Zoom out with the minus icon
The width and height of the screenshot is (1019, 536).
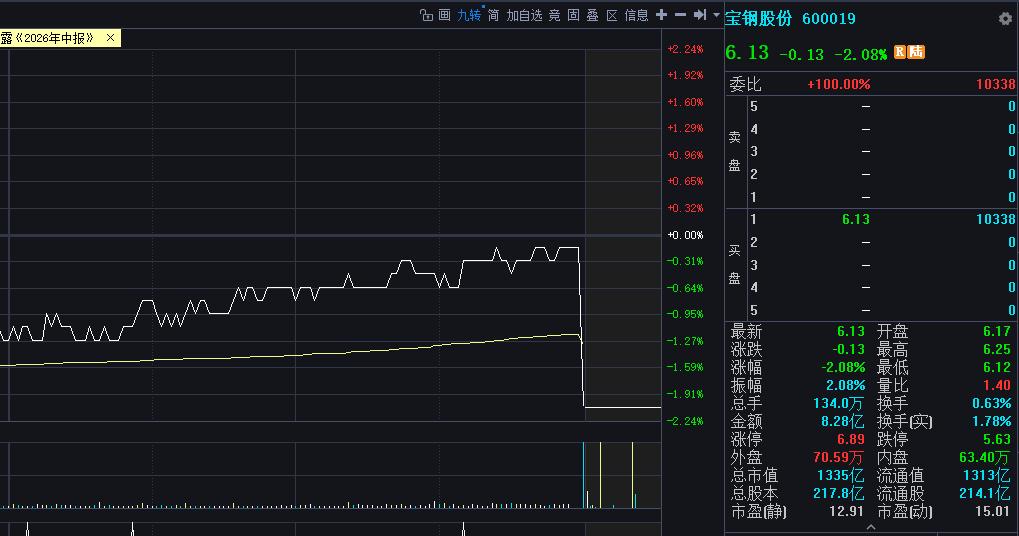[680, 14]
